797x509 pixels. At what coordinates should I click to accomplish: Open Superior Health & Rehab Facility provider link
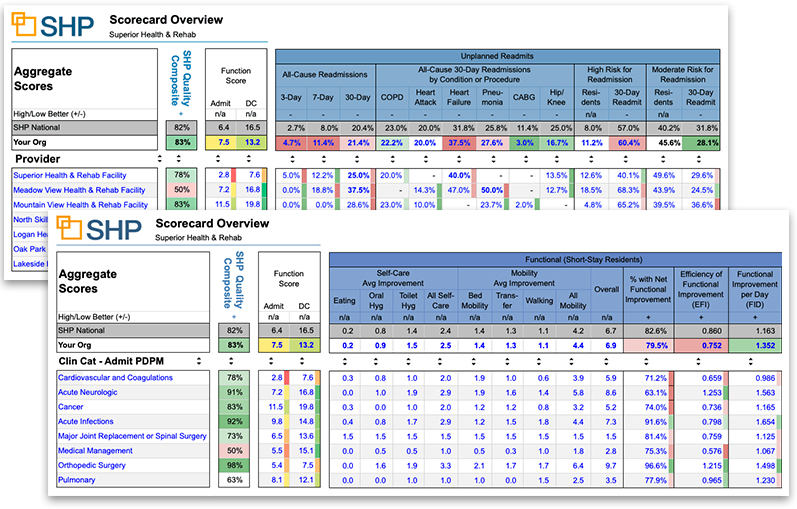click(x=70, y=175)
